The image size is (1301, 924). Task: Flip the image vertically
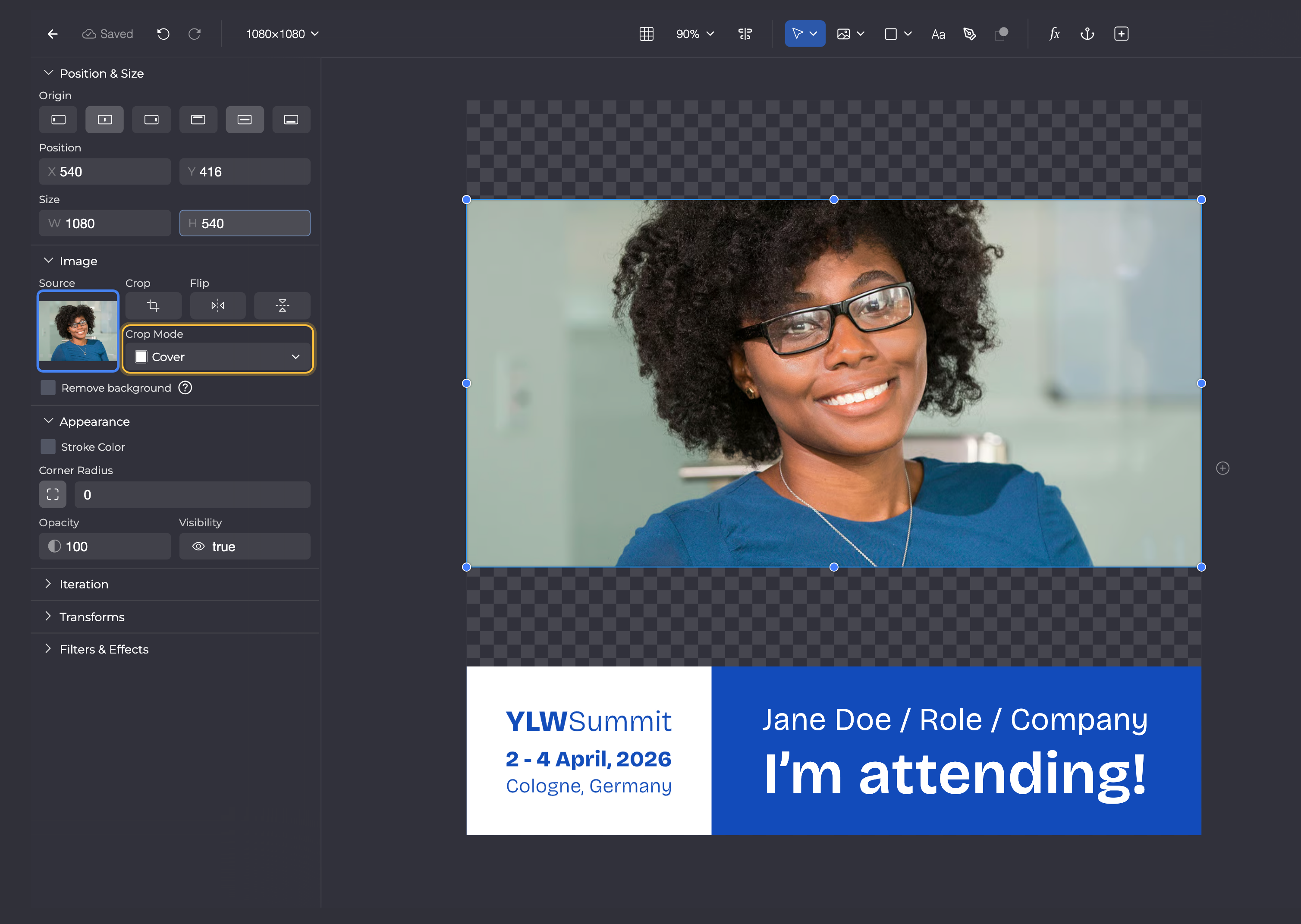click(282, 305)
